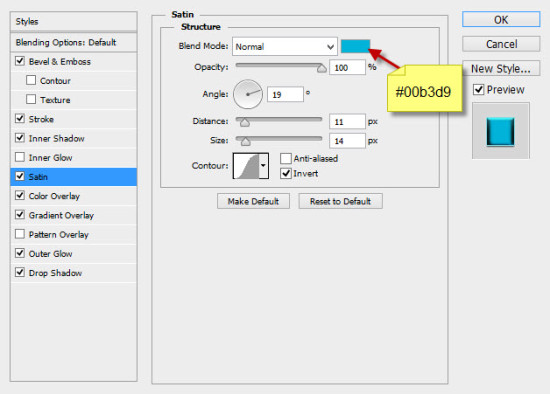This screenshot has width=550, height=394.
Task: Enable the Texture checkbox
Action: [x=31, y=100]
